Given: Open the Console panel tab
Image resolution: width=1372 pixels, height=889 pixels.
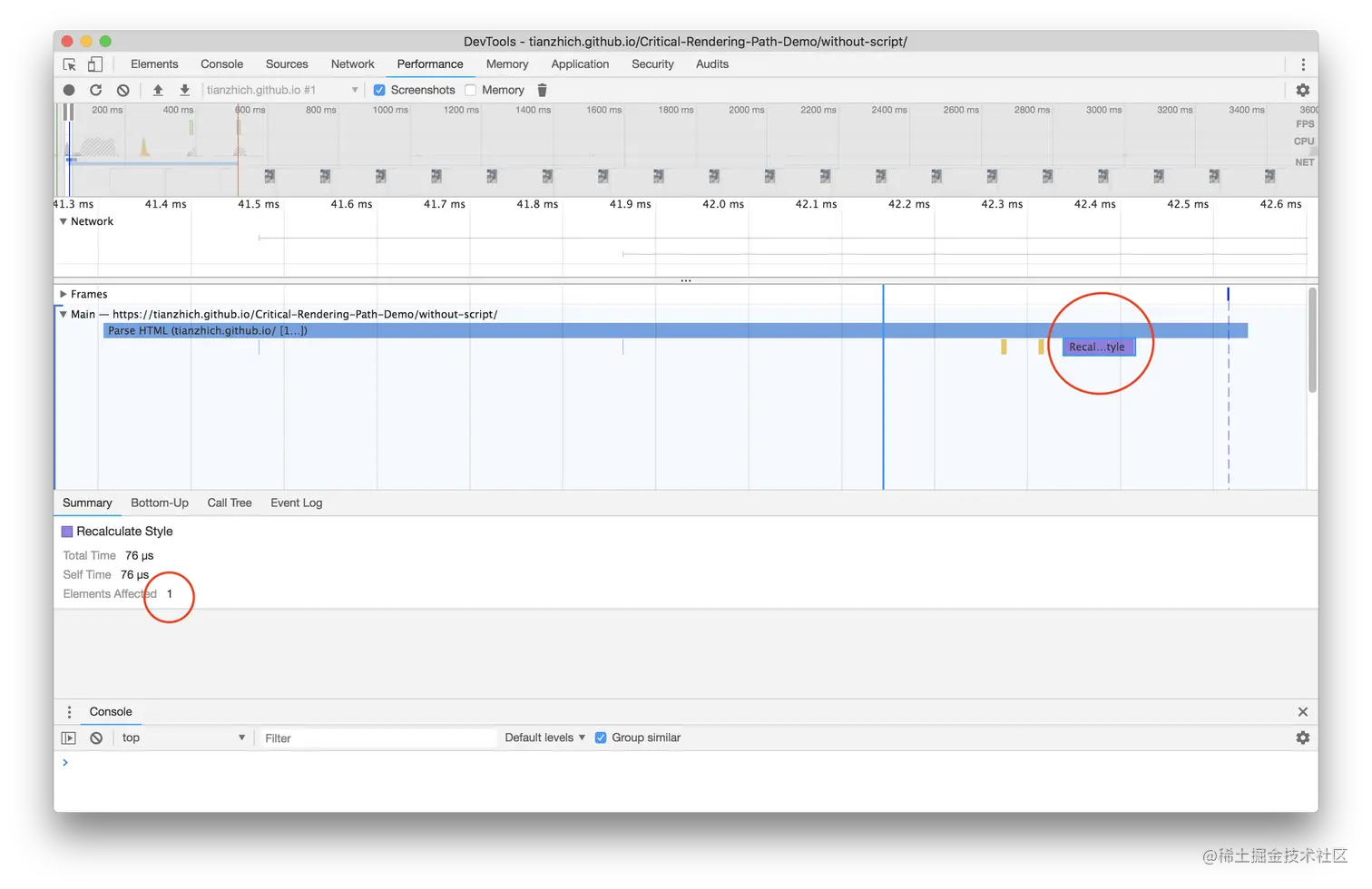Looking at the screenshot, I should 222,64.
